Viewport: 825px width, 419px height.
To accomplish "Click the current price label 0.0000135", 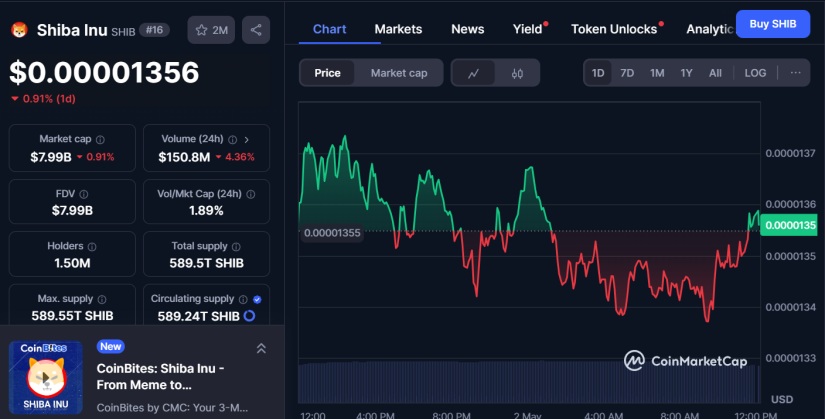I will (789, 225).
